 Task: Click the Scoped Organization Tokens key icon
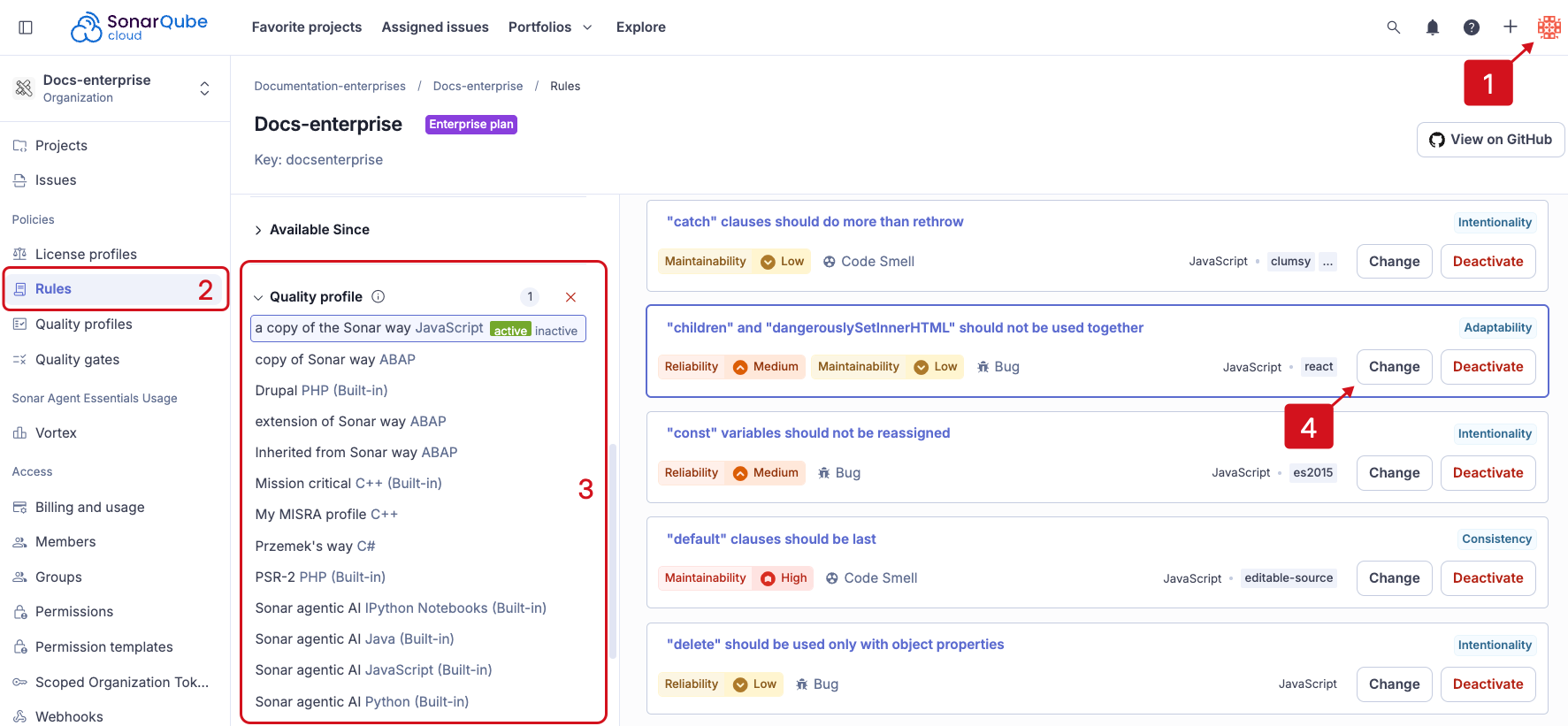pyautogui.click(x=19, y=683)
